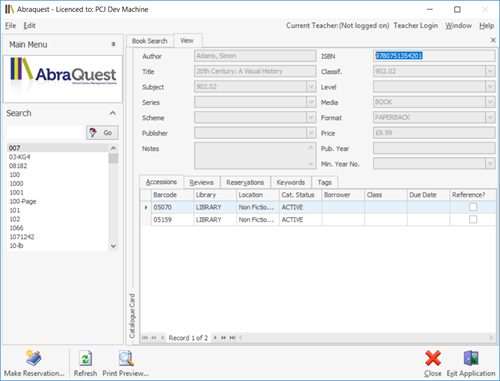Go to next page of records
The height and width of the screenshot is (381, 500).
pyautogui.click(x=223, y=338)
